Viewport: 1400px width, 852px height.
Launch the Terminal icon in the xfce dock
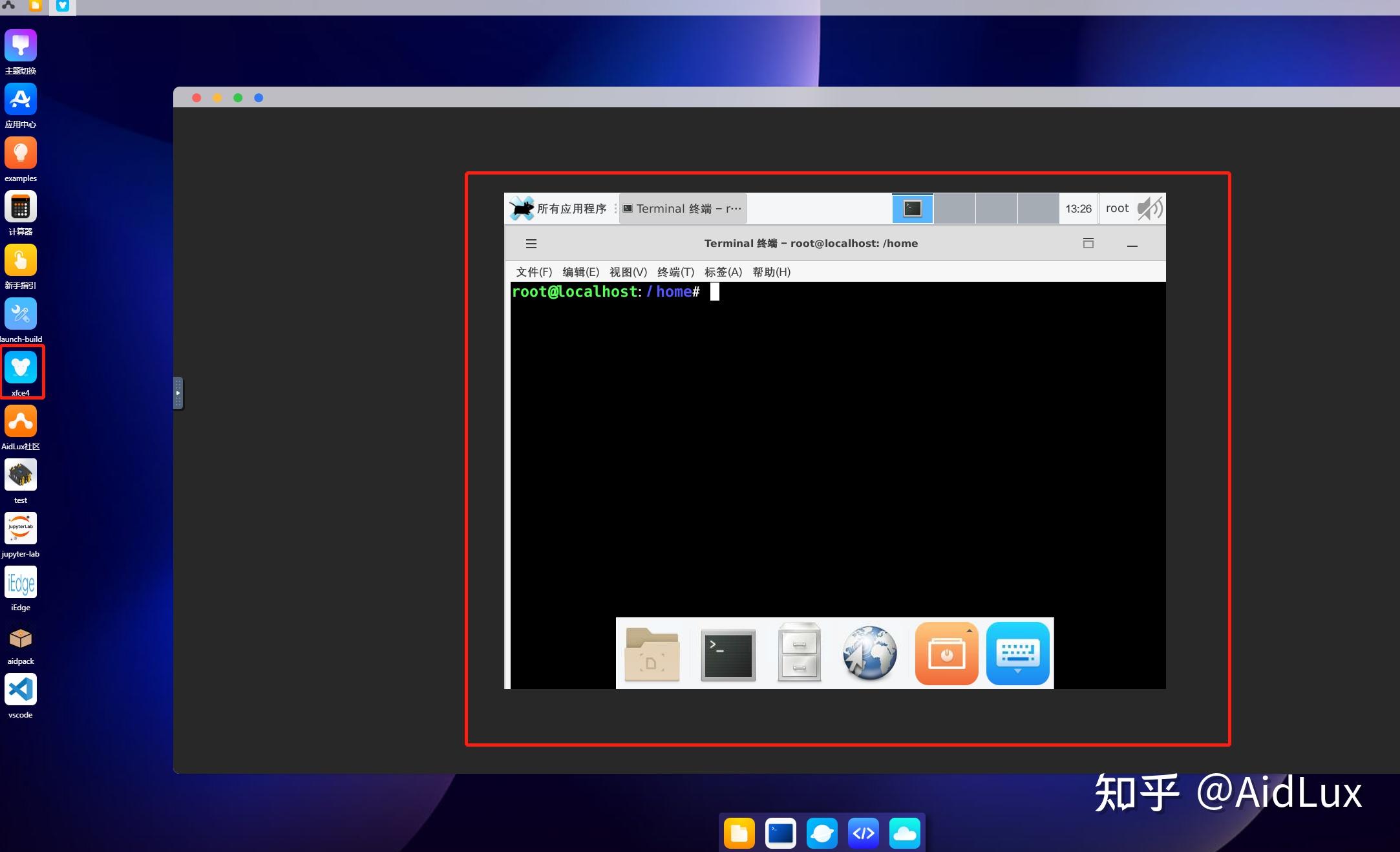(728, 654)
